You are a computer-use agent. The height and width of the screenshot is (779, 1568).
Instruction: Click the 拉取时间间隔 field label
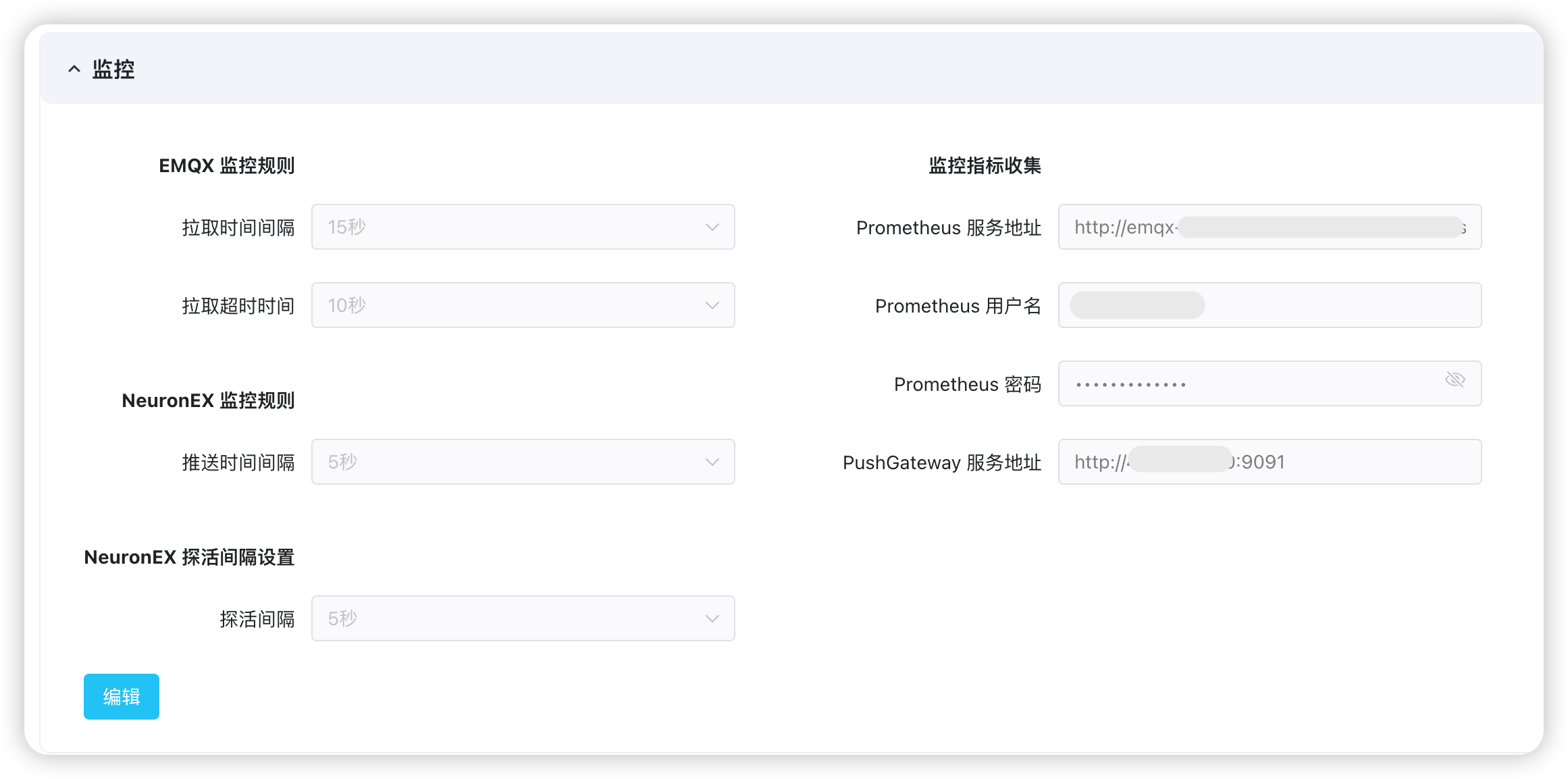coord(238,227)
